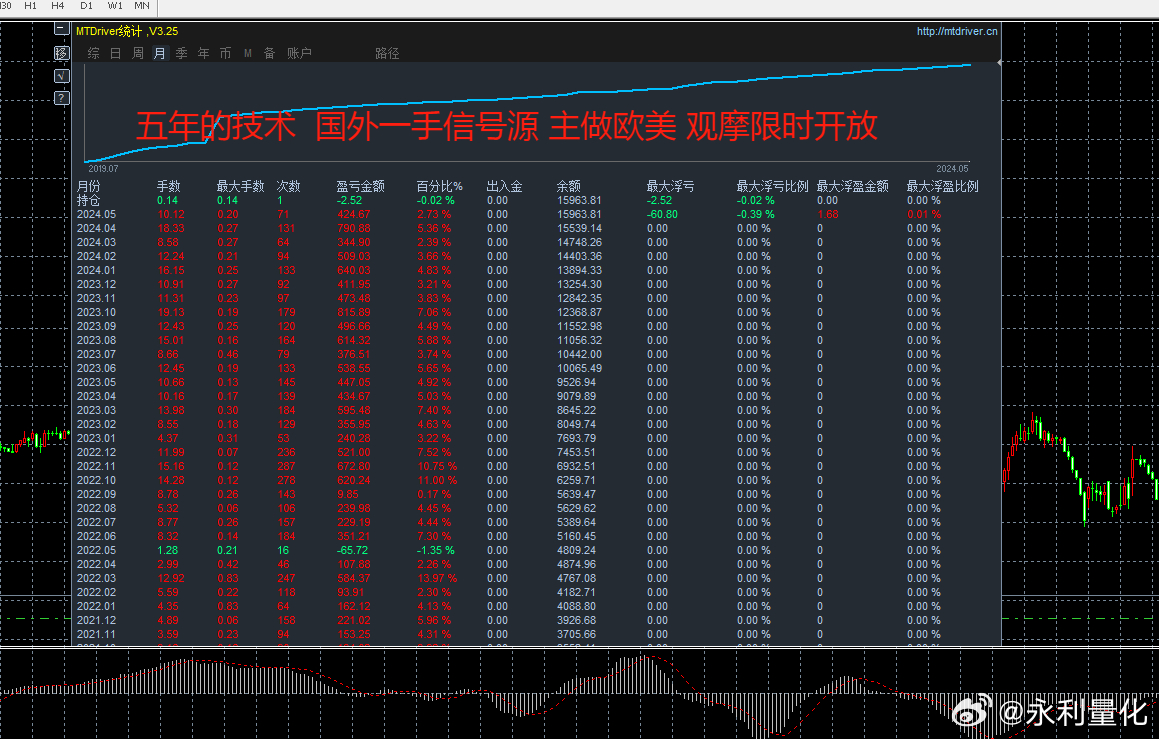The image size is (1159, 739).
Task: Open the 季 quarterly statistics tab
Action: (182, 53)
